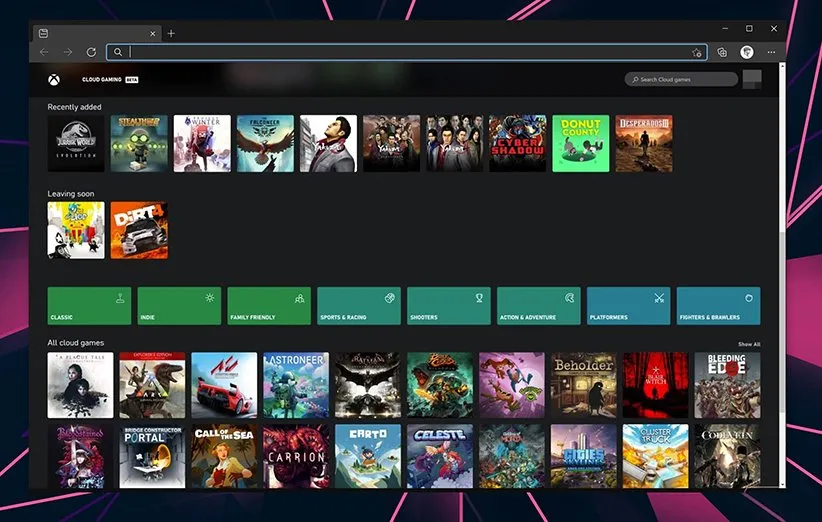Select the Classic category tile
This screenshot has width=822, height=522.
pyautogui.click(x=89, y=306)
